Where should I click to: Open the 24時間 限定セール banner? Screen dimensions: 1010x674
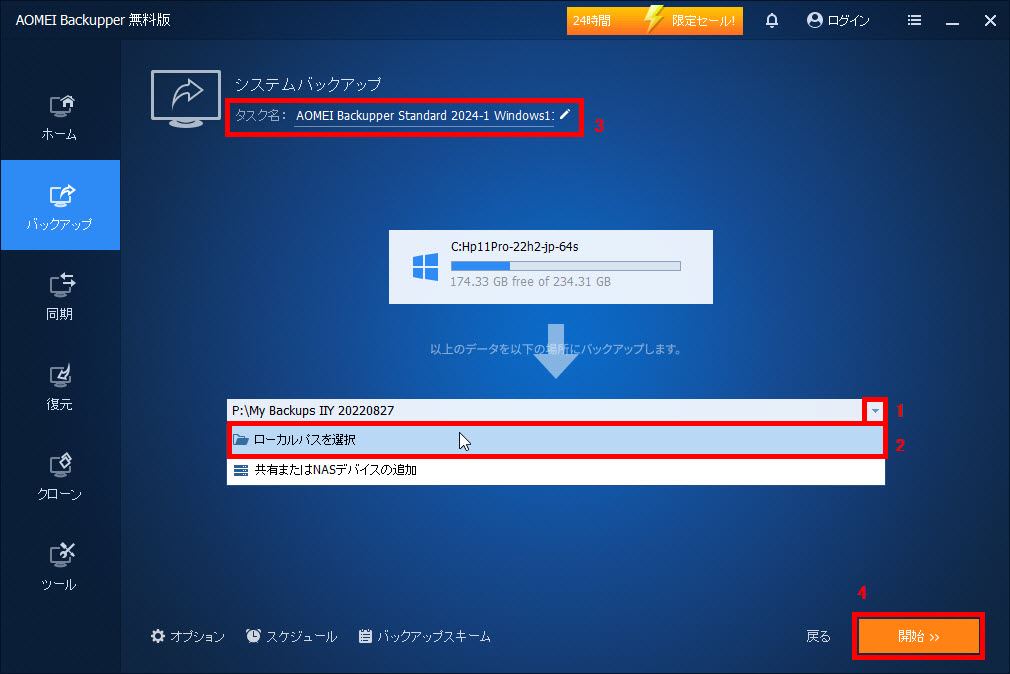(x=654, y=21)
